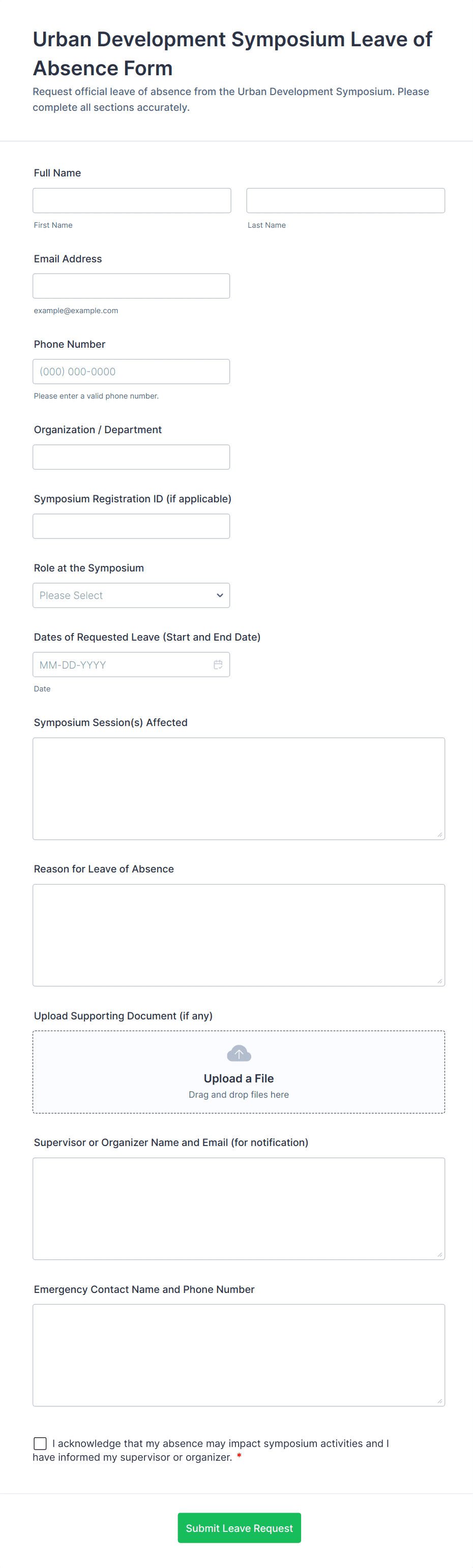Submit the leave request
473x1568 pixels.
coord(239,1528)
